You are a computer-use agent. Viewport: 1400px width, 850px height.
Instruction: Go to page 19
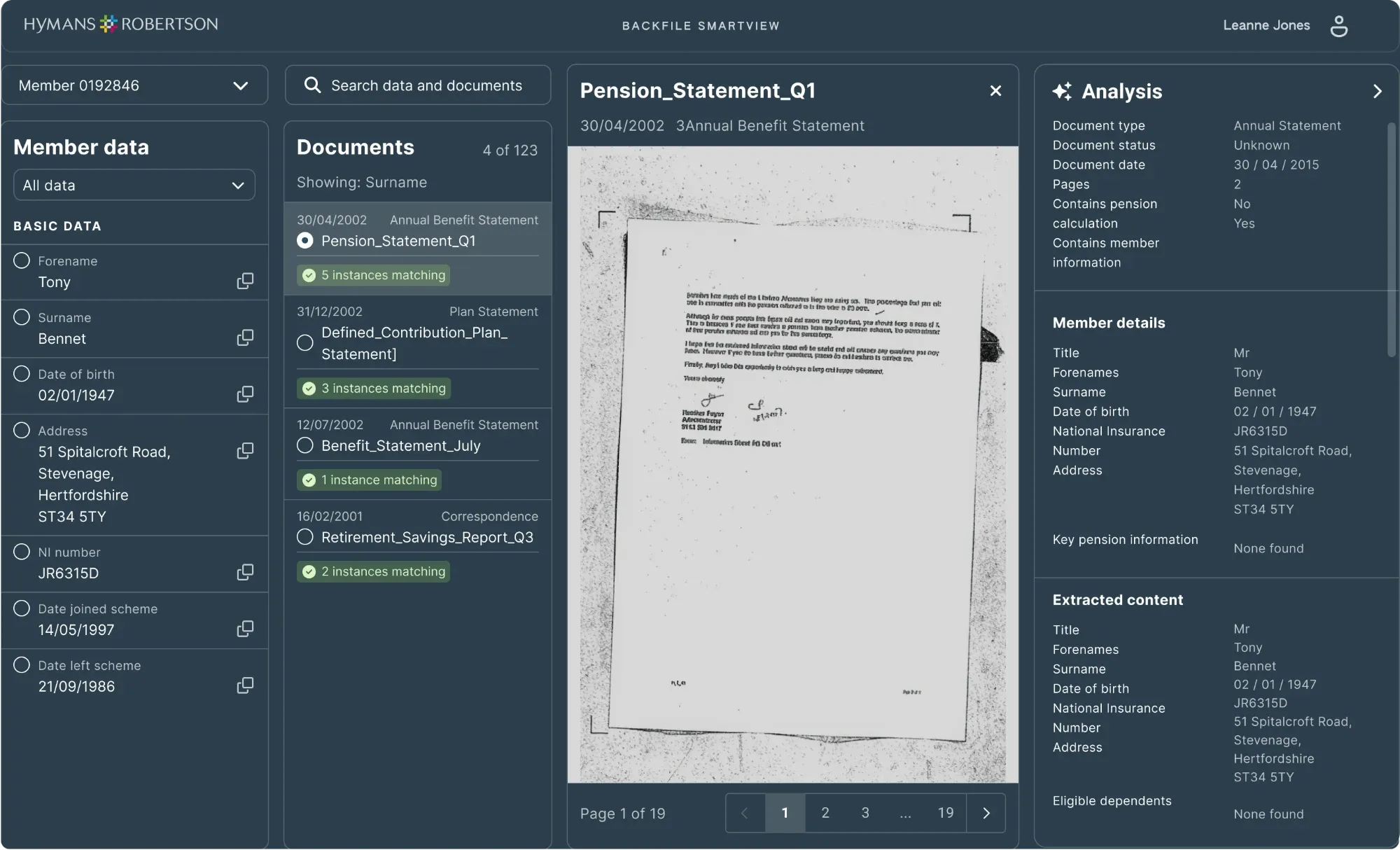coord(946,813)
